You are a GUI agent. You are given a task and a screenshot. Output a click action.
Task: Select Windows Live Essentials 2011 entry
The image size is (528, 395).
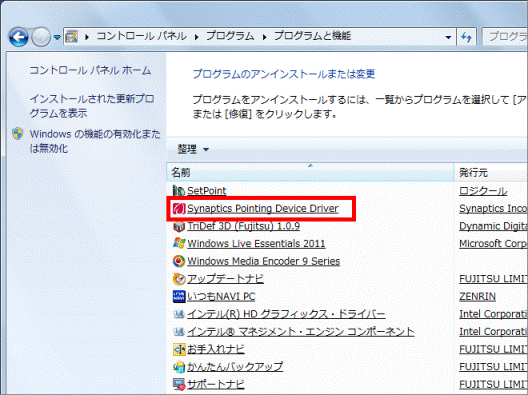(256, 243)
